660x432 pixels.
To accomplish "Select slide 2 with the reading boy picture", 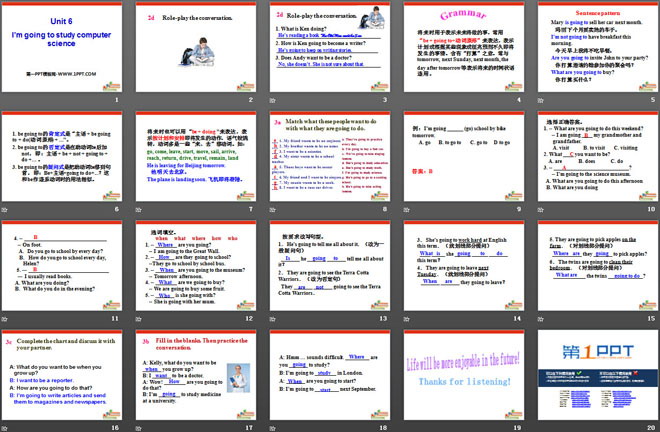I will tap(196, 47).
